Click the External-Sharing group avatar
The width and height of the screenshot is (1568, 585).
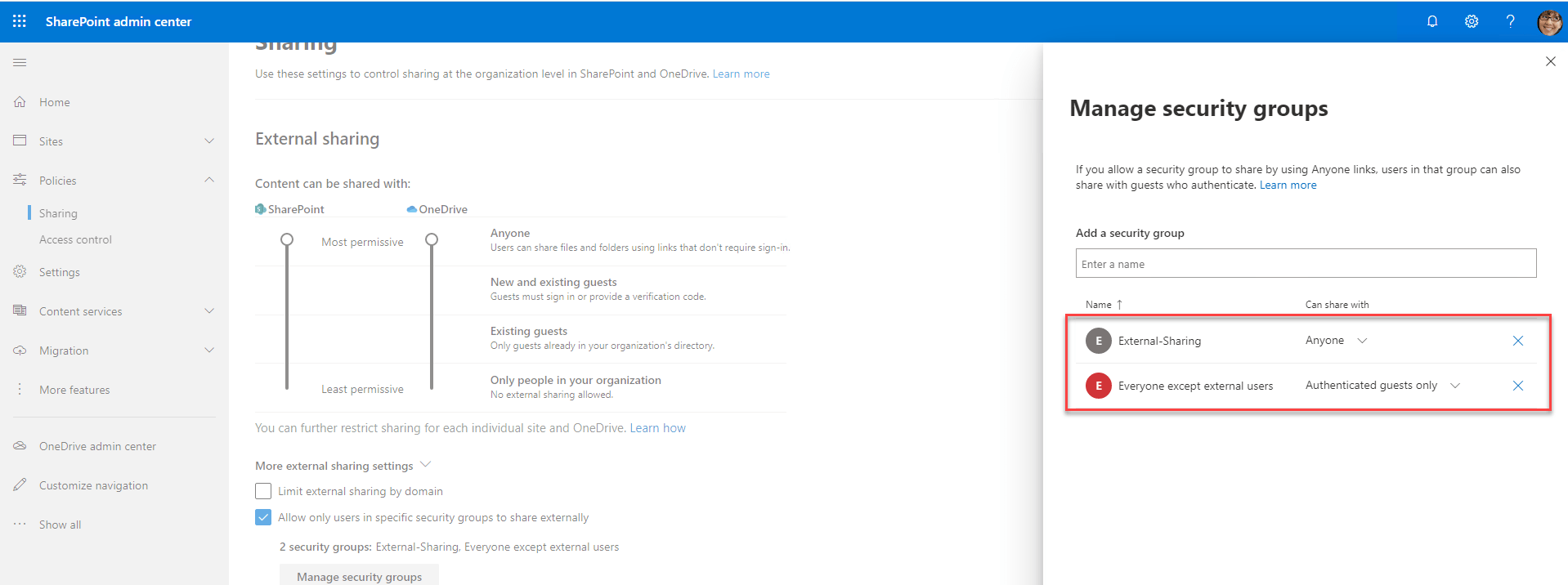1098,341
